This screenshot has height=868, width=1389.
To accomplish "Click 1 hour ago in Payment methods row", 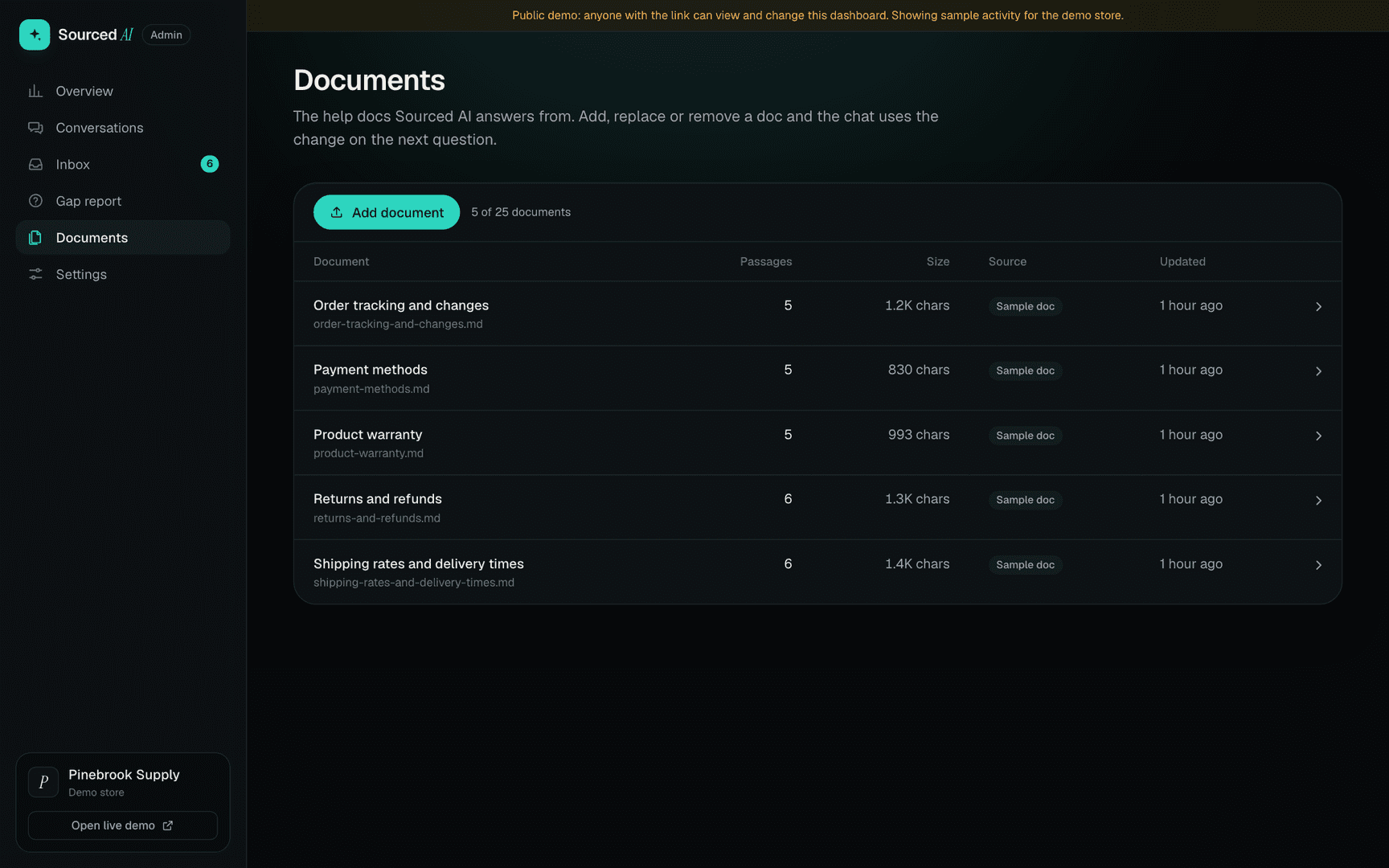I will pyautogui.click(x=1191, y=370).
